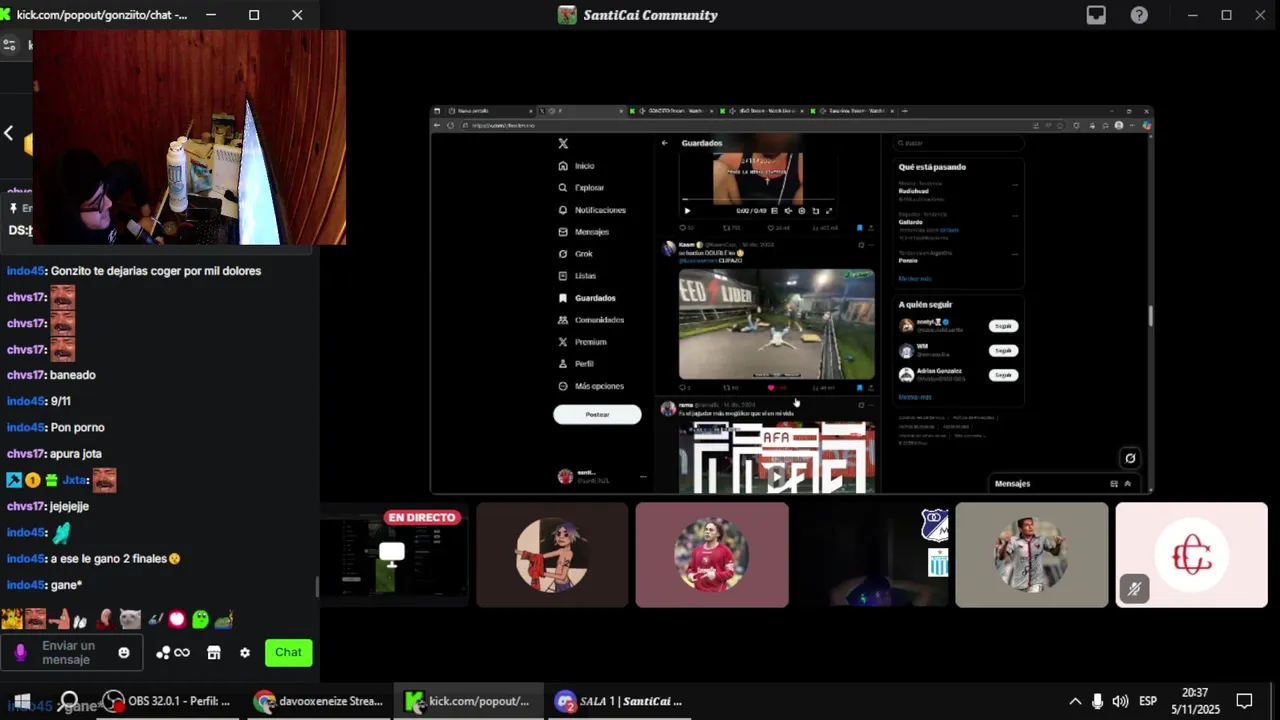Click the Jxta green gift badge
1280x720 pixels.
[51, 480]
